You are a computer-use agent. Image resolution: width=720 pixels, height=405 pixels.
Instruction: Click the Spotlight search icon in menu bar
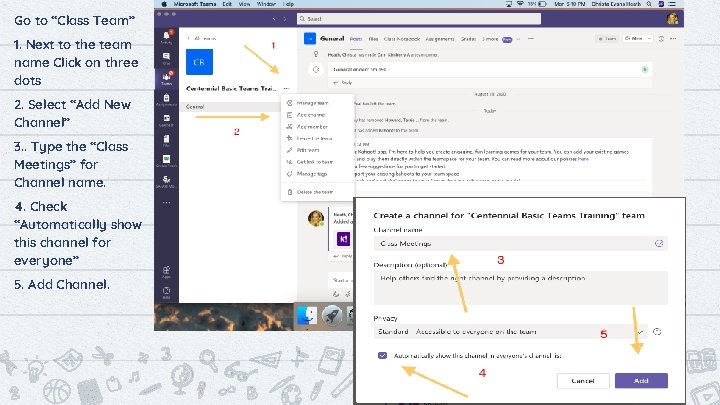649,4
